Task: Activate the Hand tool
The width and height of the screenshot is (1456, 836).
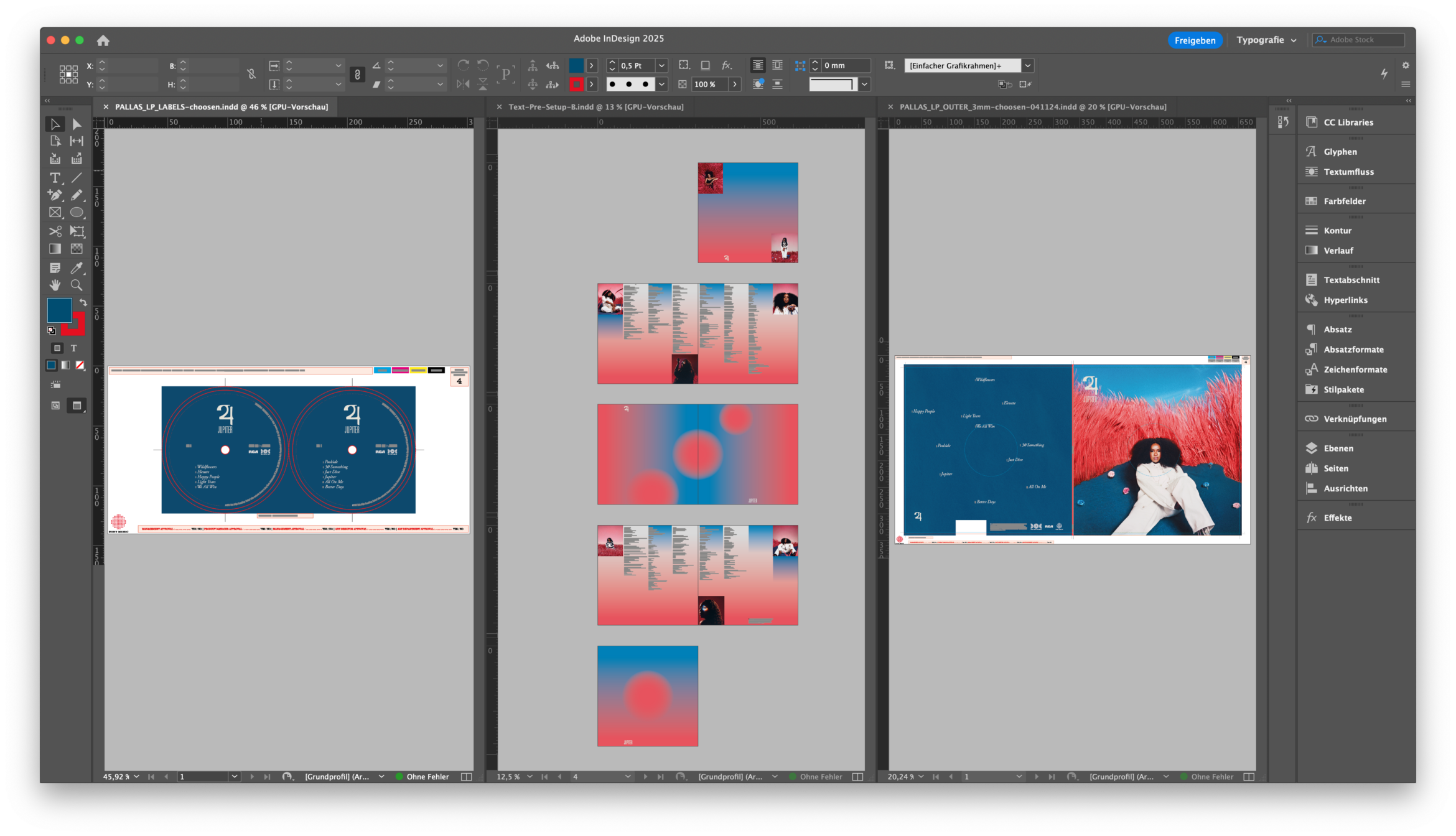Action: 55,286
